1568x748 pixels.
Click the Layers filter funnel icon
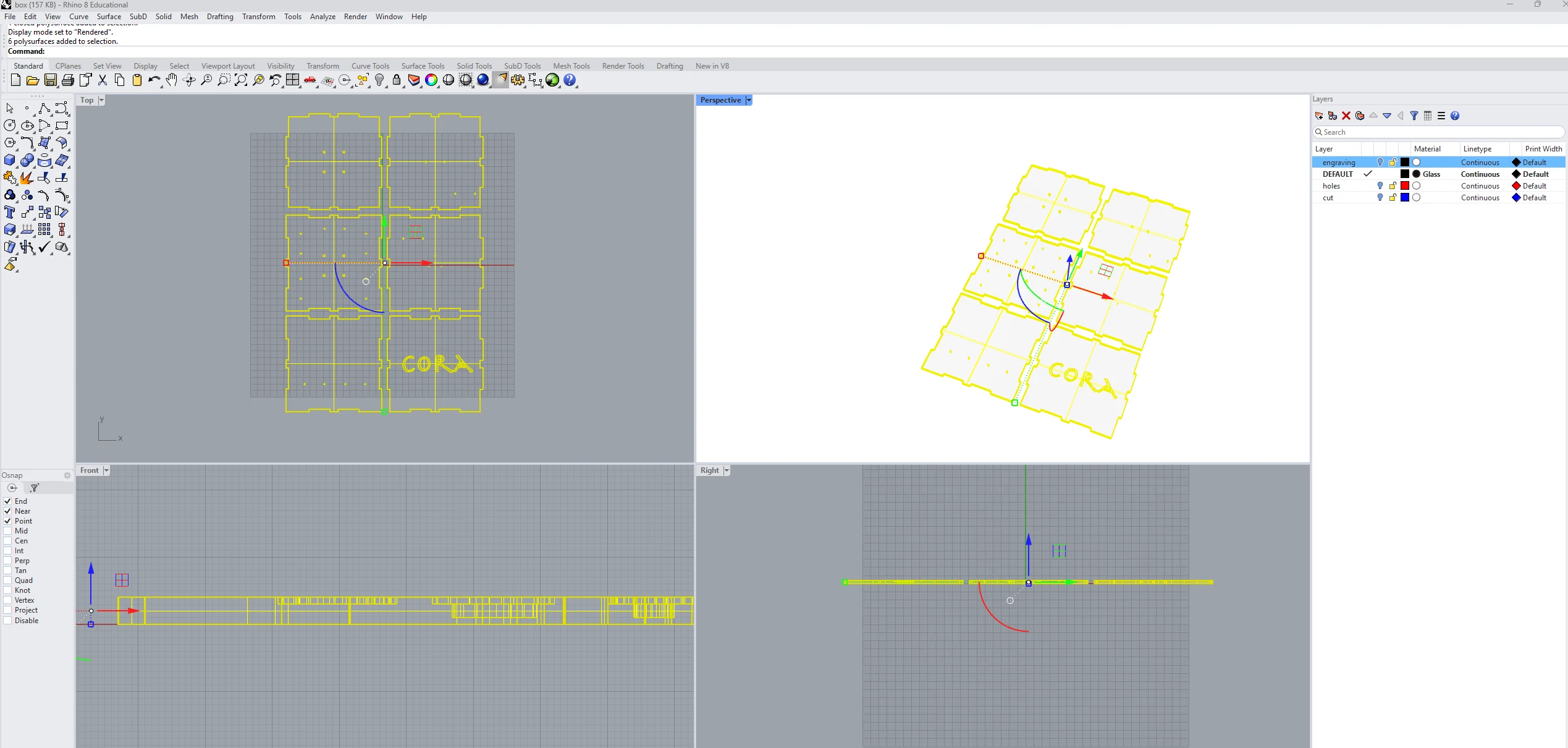(1414, 116)
